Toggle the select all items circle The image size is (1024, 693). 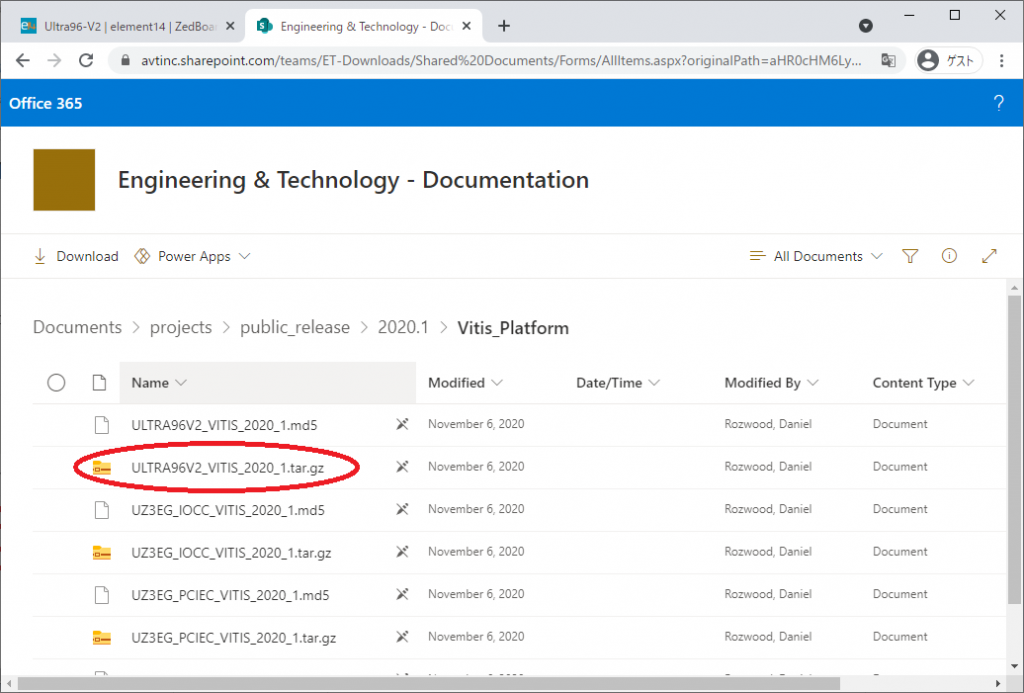pos(56,383)
